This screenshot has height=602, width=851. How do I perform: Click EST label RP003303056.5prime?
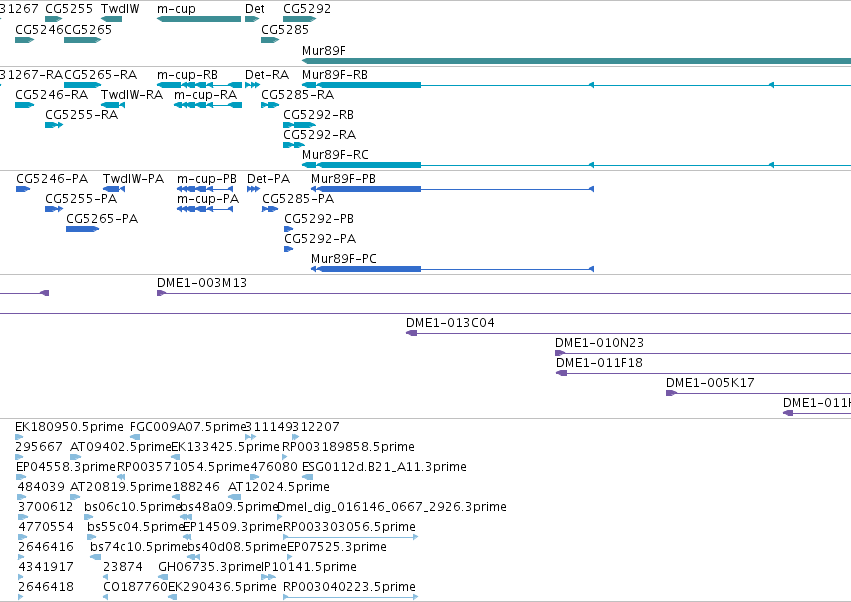(x=350, y=527)
